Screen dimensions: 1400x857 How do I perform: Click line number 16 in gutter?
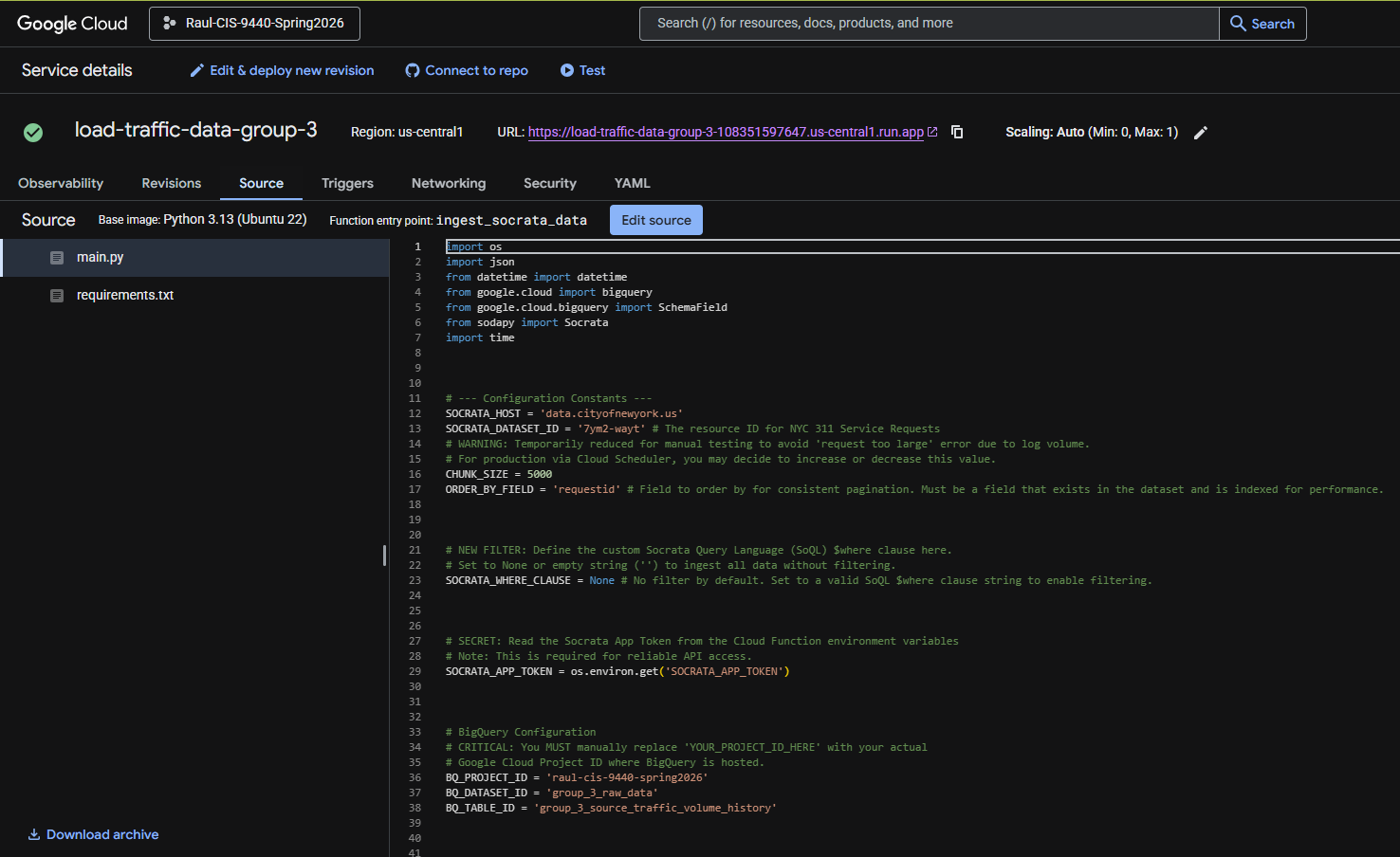pos(414,474)
